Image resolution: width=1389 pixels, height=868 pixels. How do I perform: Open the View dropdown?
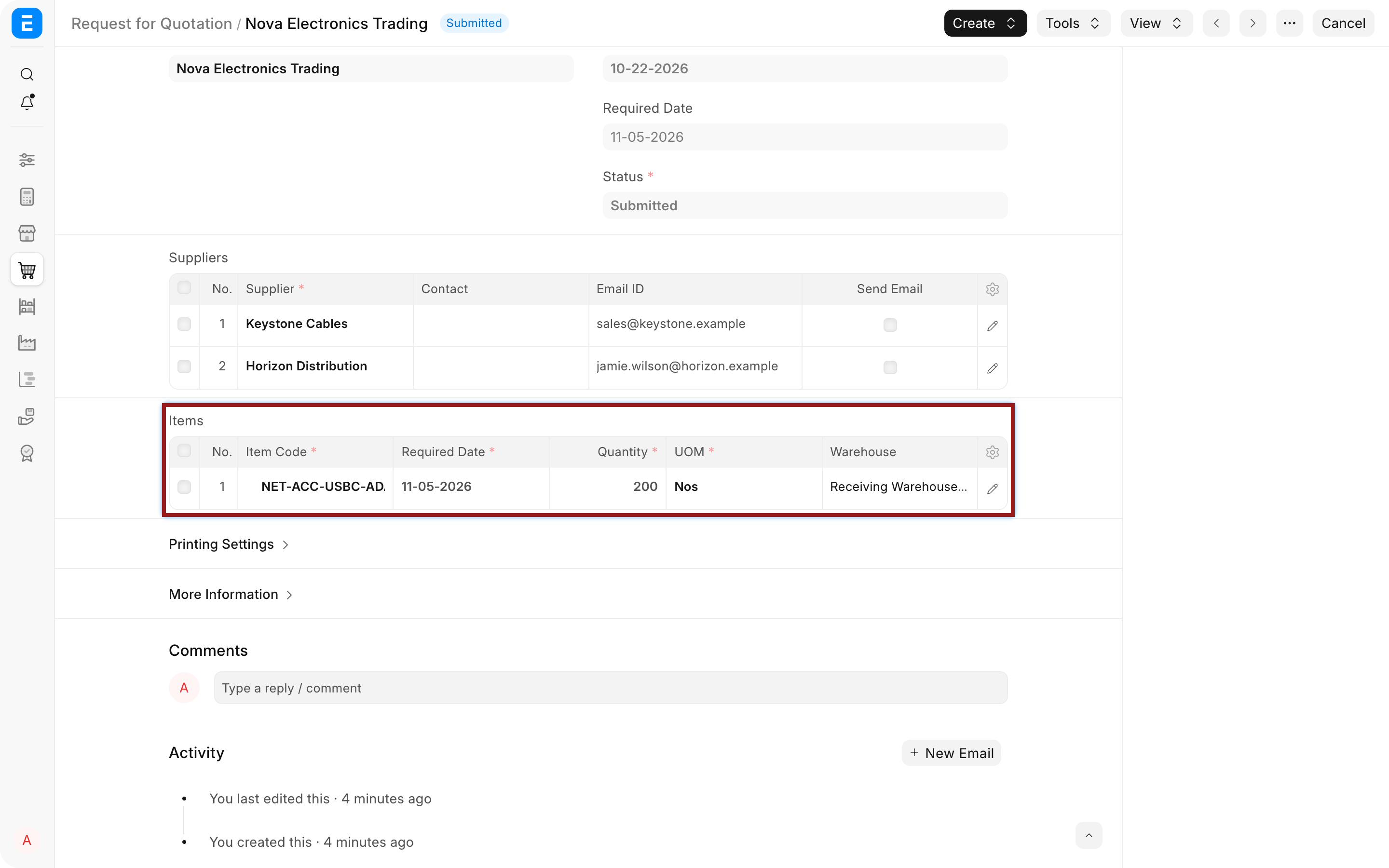pyautogui.click(x=1156, y=23)
